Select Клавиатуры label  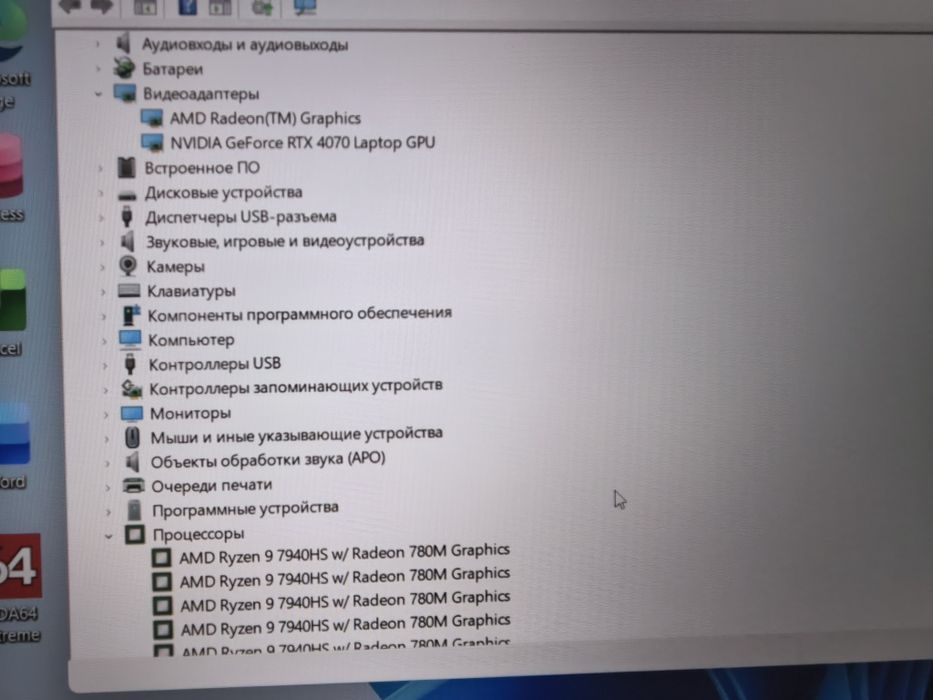pyautogui.click(x=191, y=291)
